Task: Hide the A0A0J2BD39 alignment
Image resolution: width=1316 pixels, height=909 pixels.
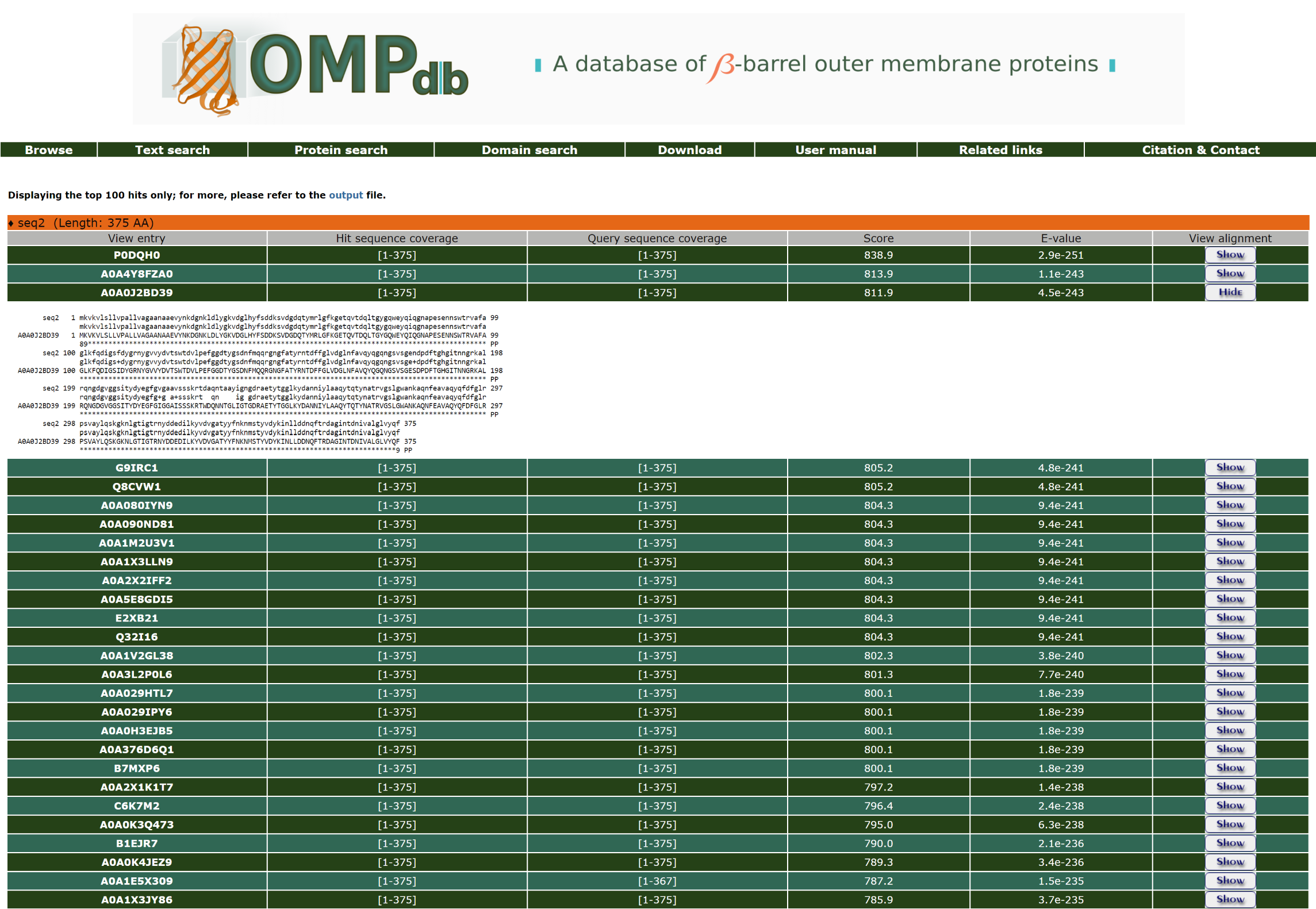Action: tap(1230, 292)
